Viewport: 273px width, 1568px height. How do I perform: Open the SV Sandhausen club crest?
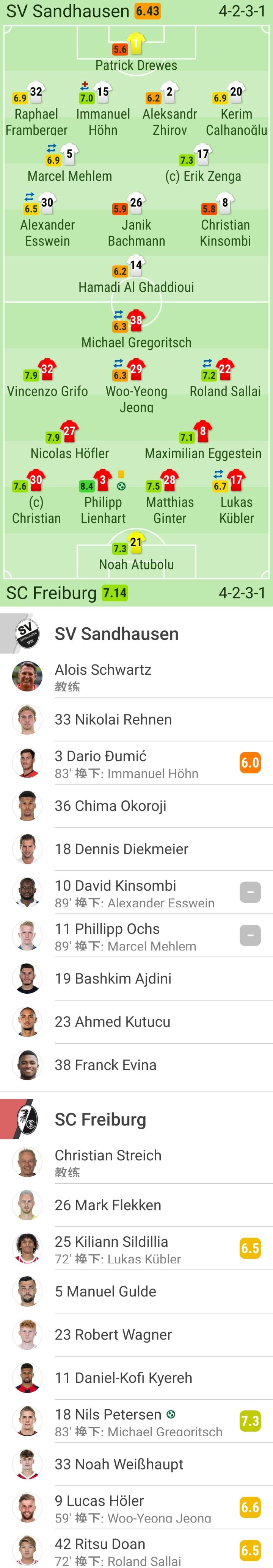pos(27,634)
